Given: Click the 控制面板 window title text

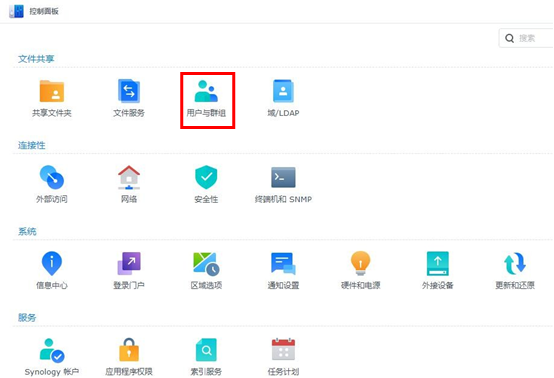Looking at the screenshot, I should click(44, 11).
